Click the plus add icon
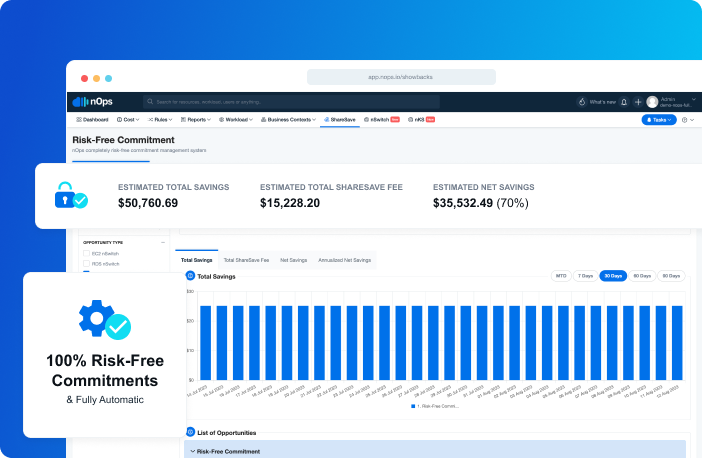Screen dimensions: 702x458 pos(638,102)
